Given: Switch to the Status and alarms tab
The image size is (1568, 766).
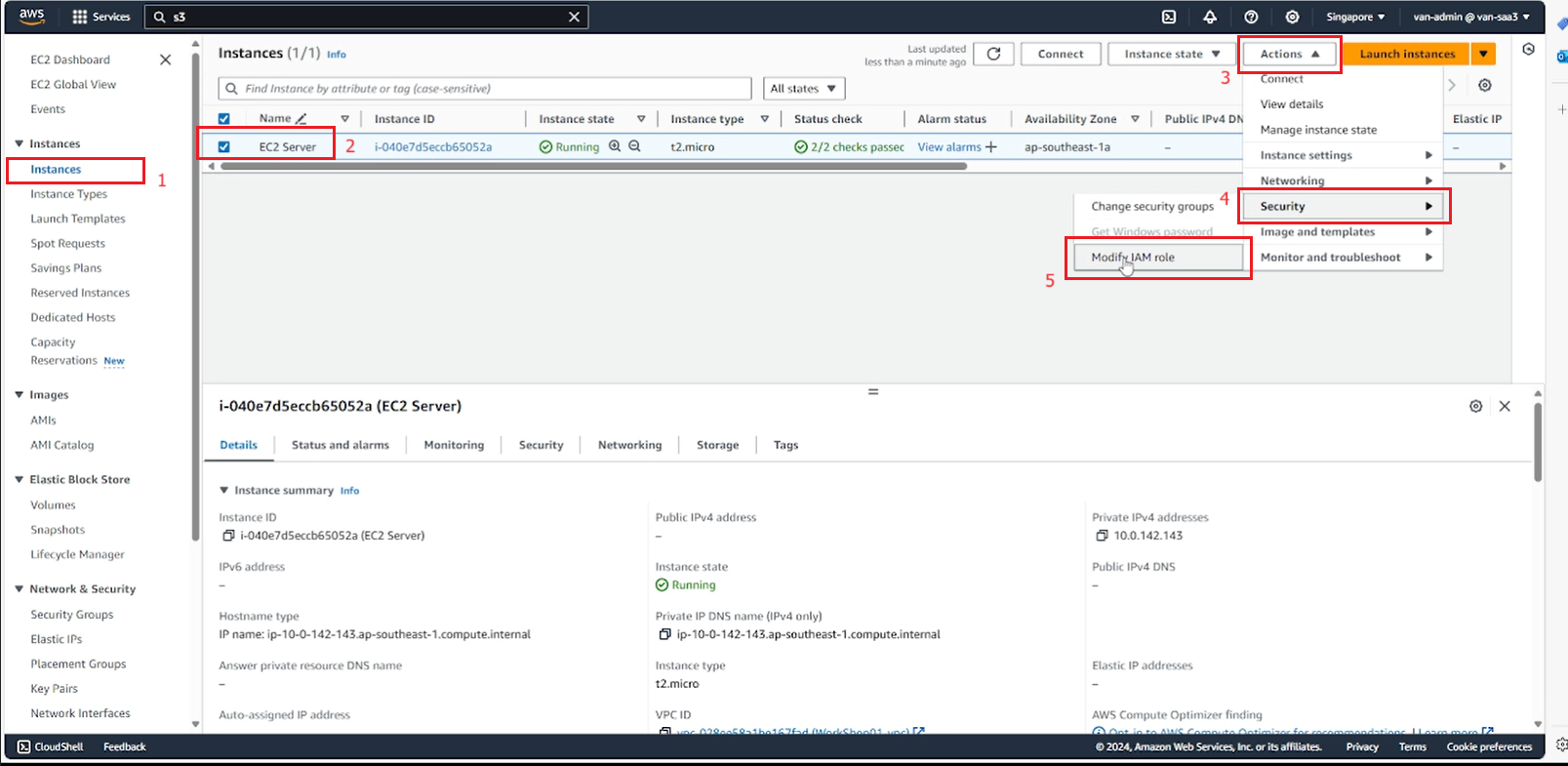Looking at the screenshot, I should click(x=340, y=445).
